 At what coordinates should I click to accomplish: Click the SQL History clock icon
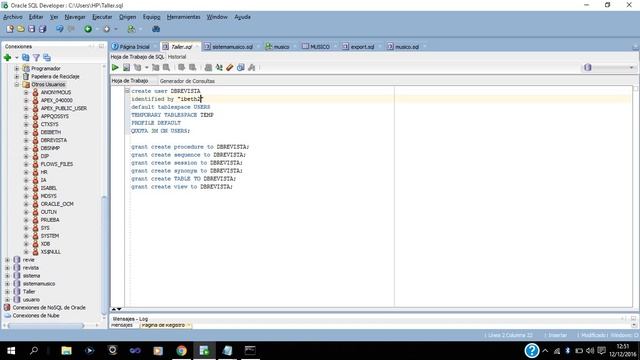pos(241,68)
